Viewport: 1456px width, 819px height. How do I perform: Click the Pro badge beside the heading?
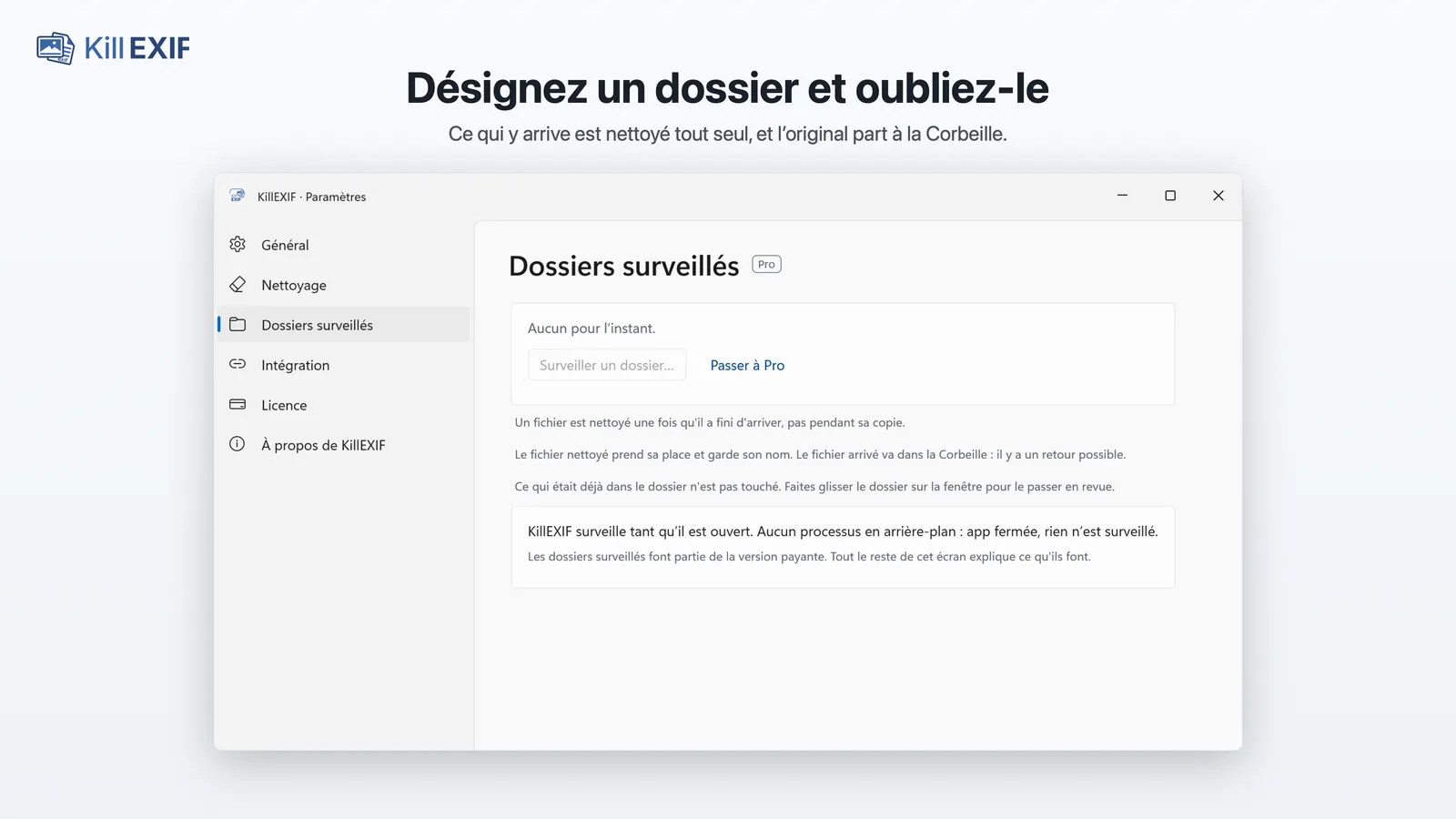point(766,265)
